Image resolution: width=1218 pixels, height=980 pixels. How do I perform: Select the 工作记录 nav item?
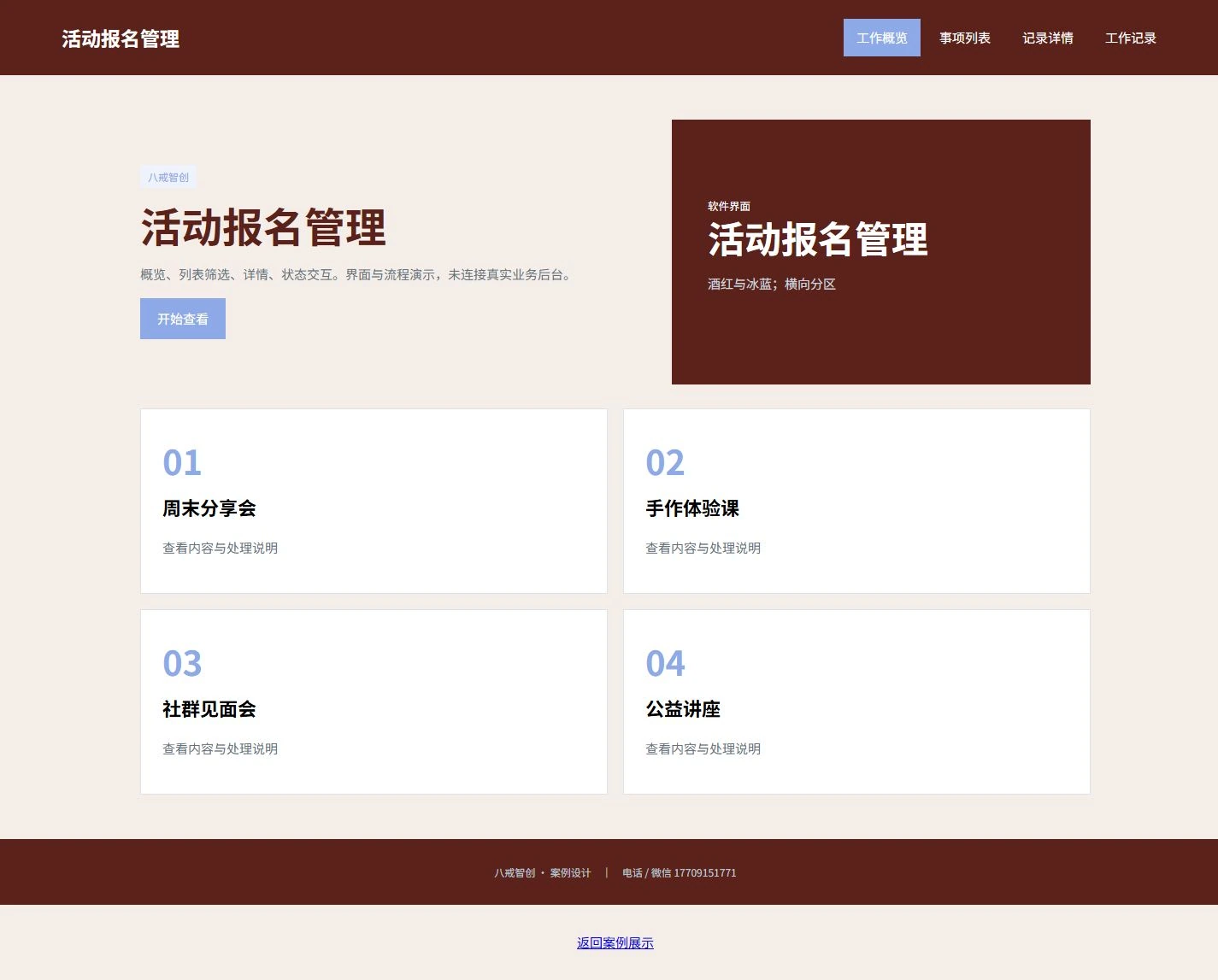(1130, 38)
